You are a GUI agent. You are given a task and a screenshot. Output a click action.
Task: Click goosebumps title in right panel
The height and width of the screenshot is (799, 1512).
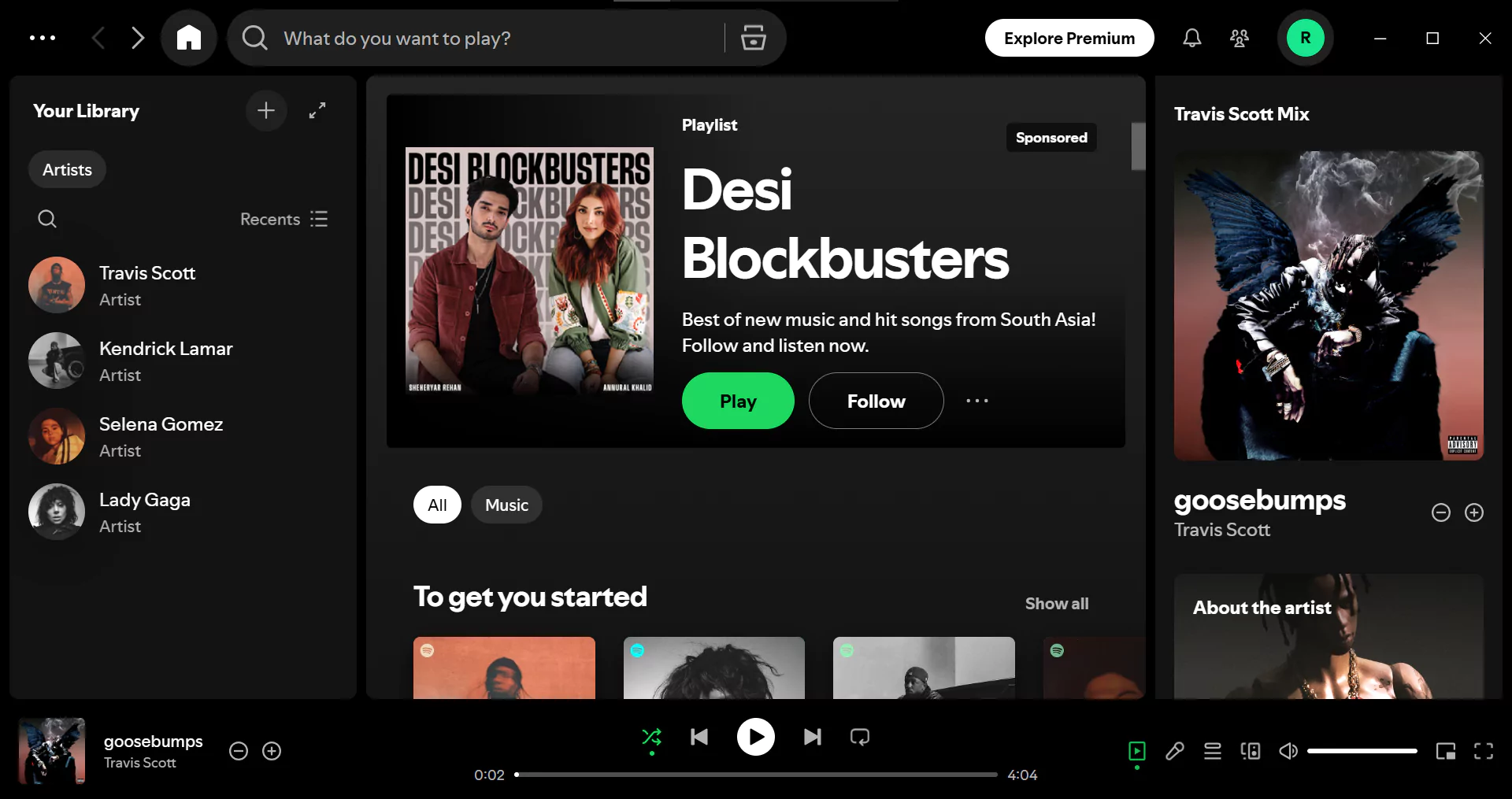click(x=1260, y=500)
